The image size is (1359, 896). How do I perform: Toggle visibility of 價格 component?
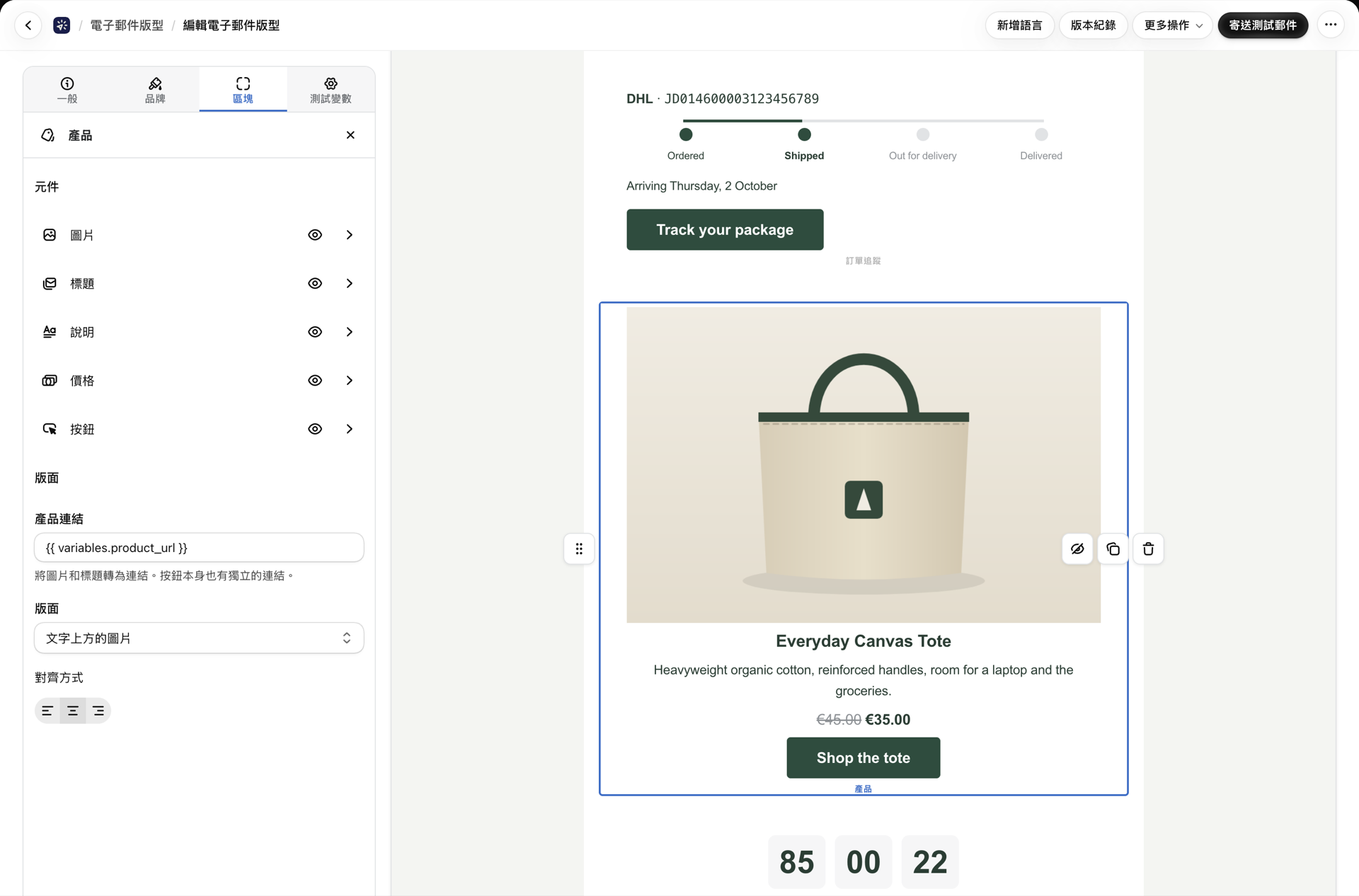(x=315, y=381)
